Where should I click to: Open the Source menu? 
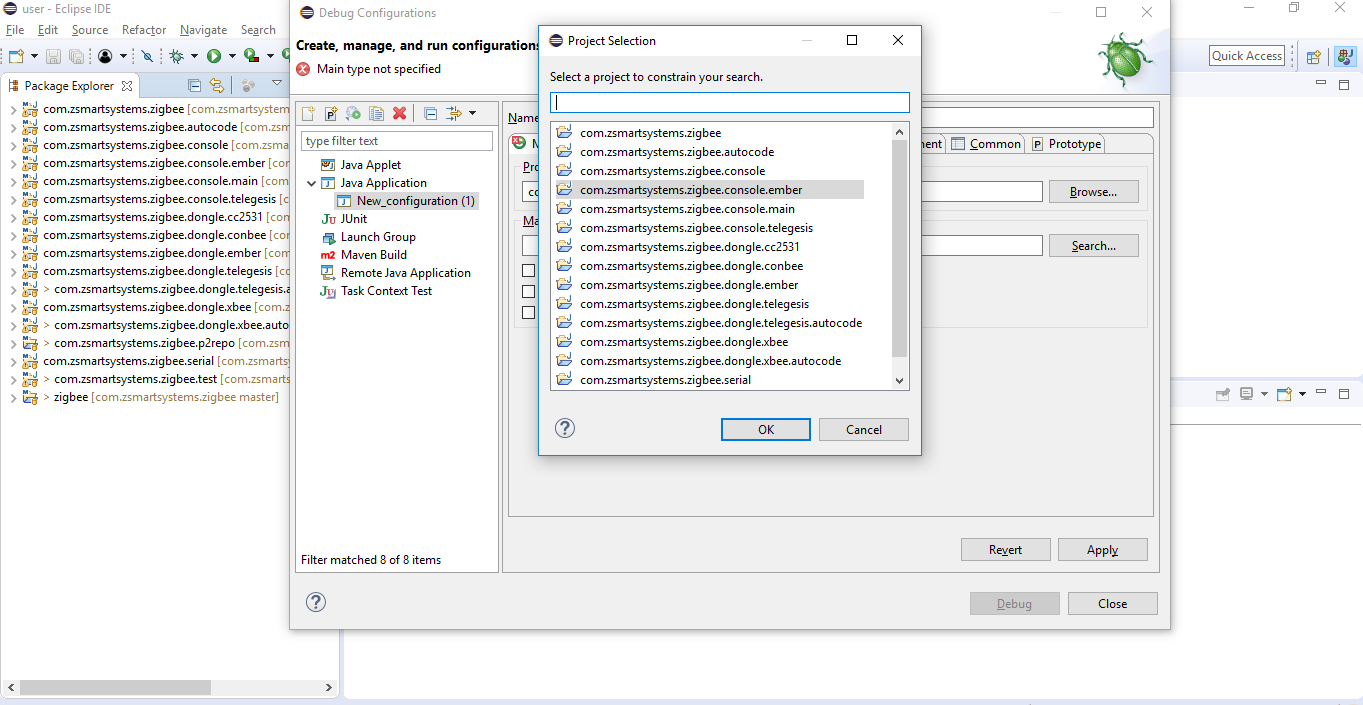[90, 30]
